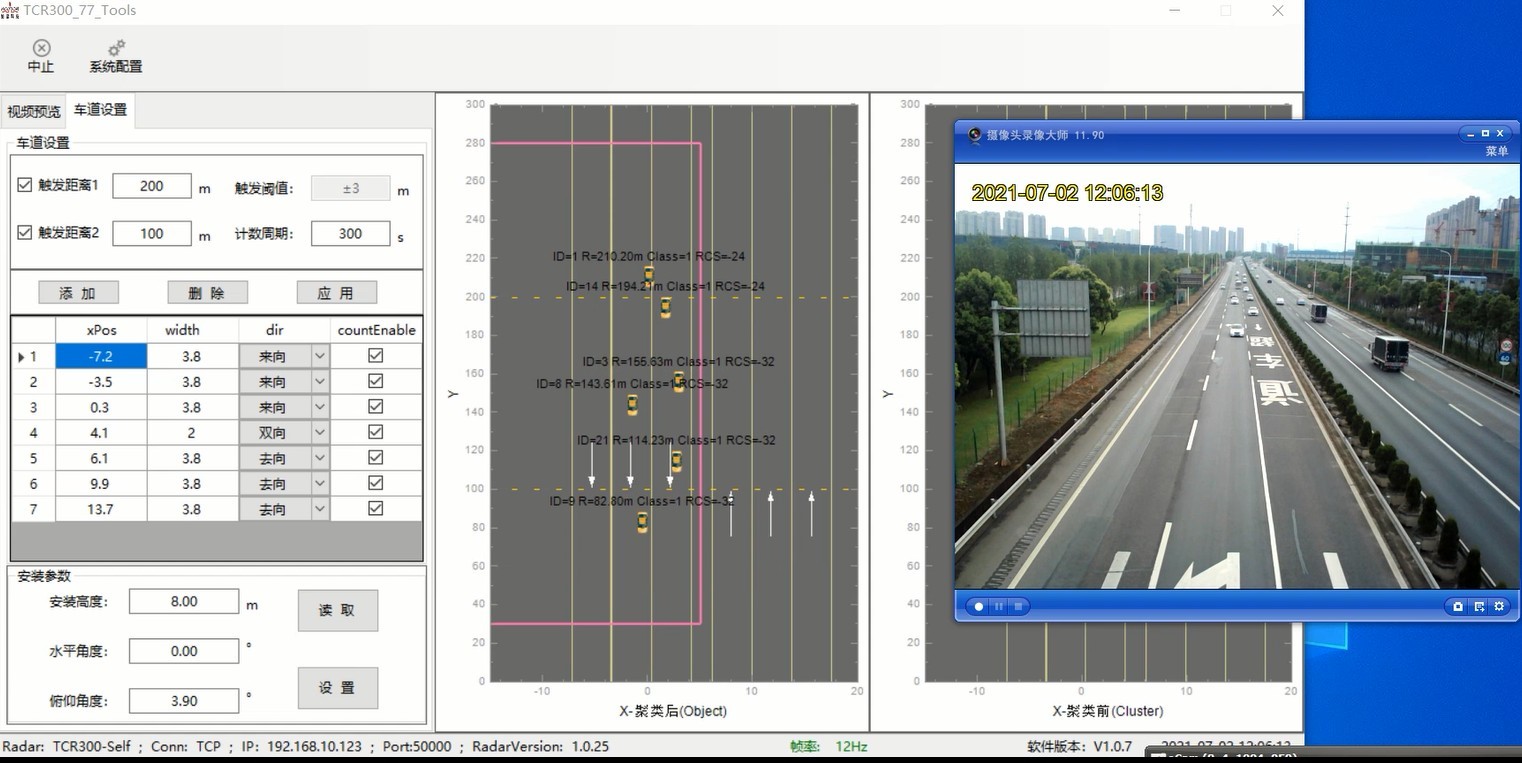Click the 读取 button in 安装参数
This screenshot has width=1522, height=763.
pyautogui.click(x=338, y=610)
